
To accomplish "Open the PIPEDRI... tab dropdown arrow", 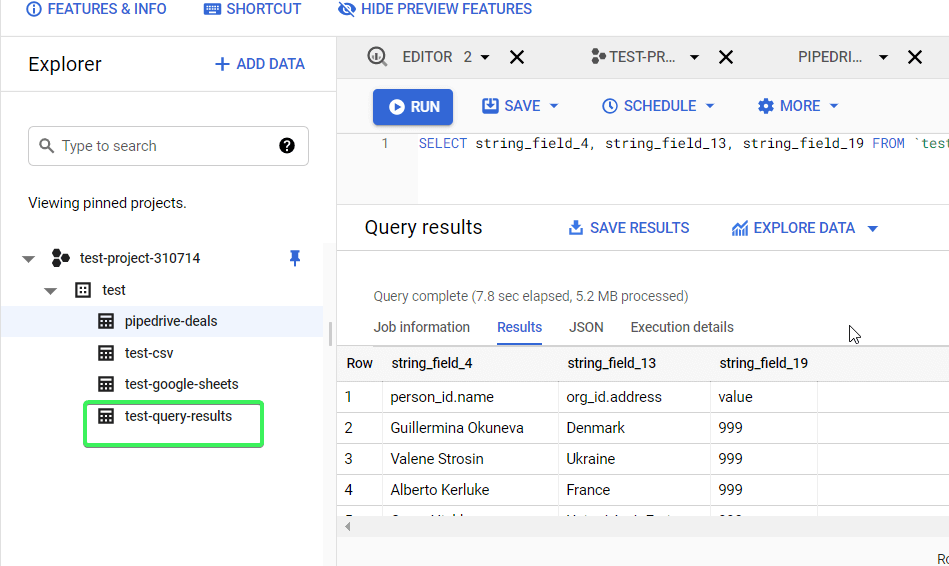I will click(883, 58).
